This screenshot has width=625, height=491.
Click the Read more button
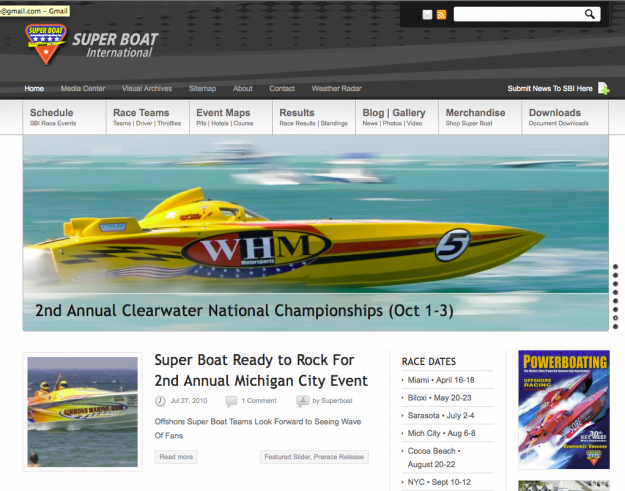point(176,457)
